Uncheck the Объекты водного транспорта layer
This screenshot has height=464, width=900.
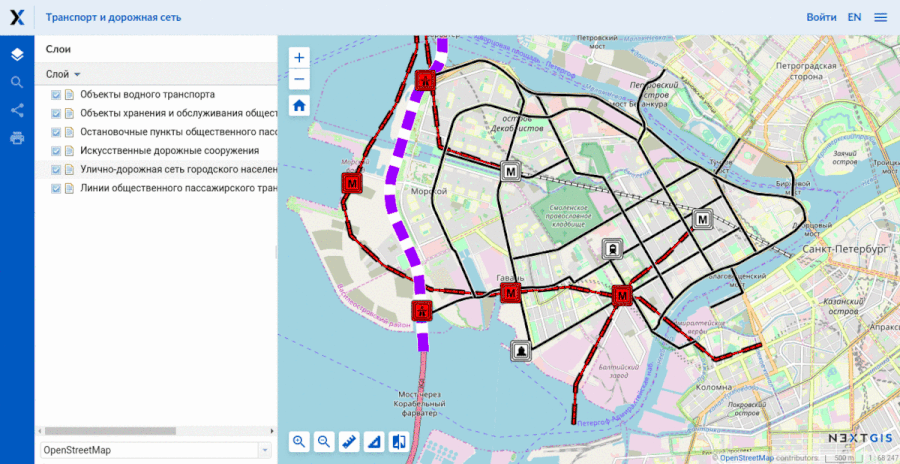coord(56,95)
